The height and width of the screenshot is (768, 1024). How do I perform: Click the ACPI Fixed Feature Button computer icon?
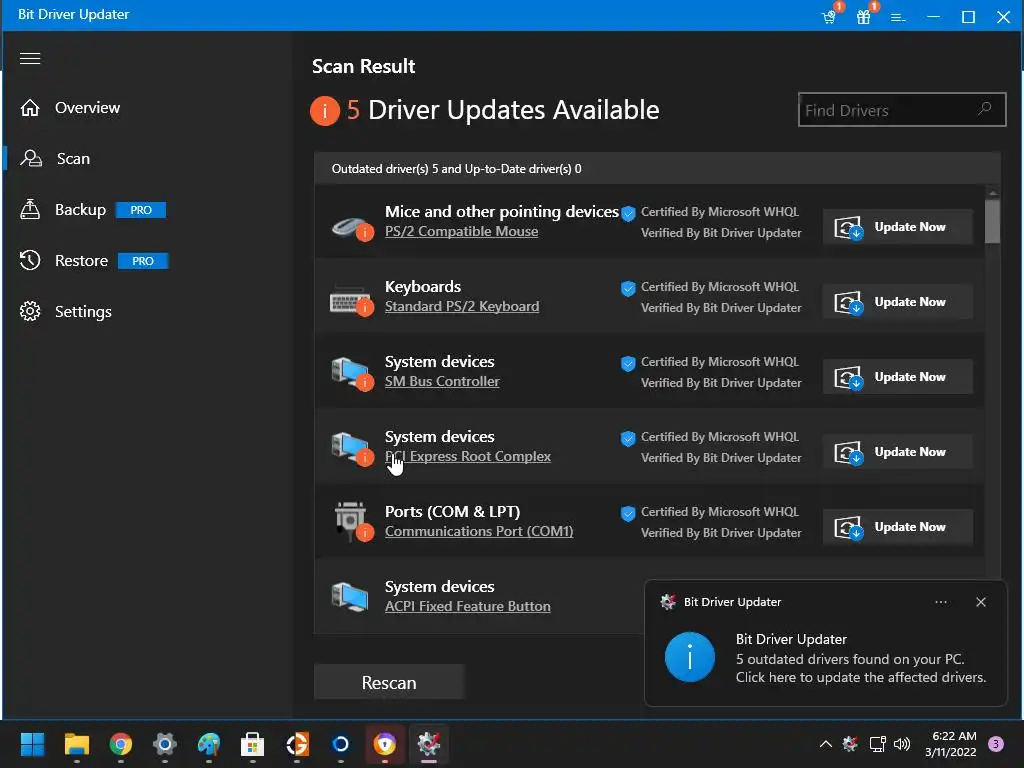[x=350, y=596]
